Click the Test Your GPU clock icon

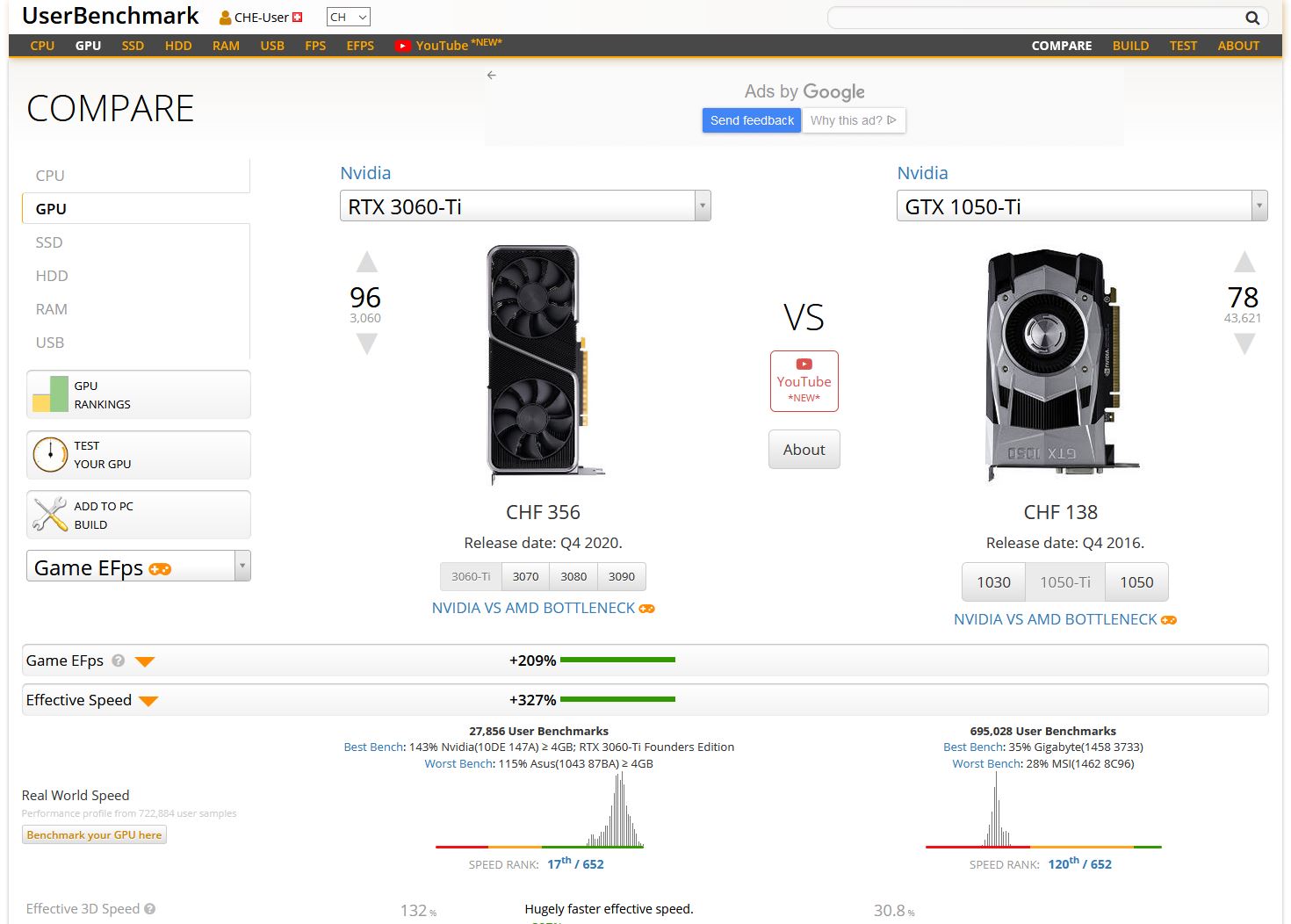(x=50, y=455)
